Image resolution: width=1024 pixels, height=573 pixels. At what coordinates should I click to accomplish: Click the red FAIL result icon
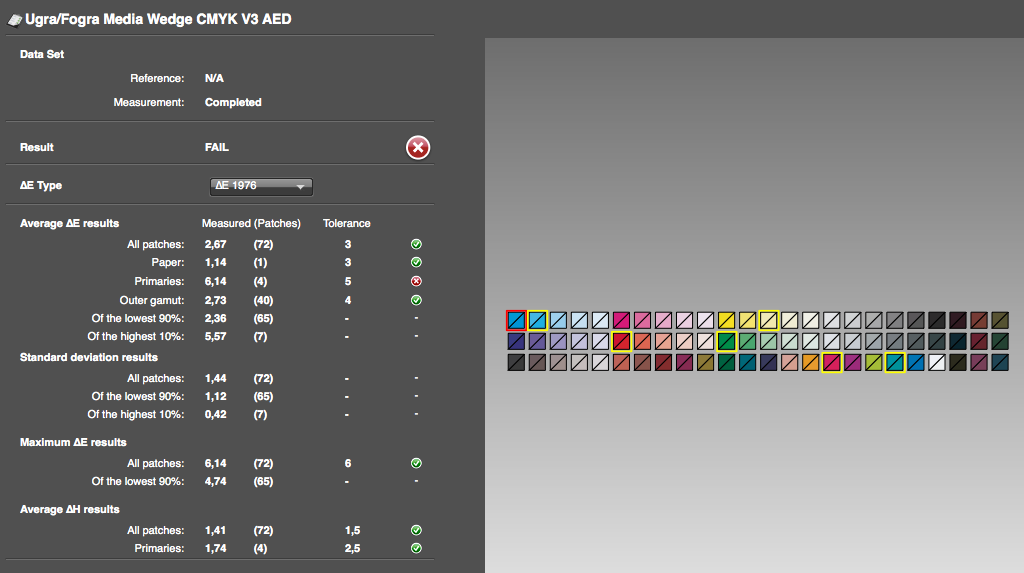[418, 148]
